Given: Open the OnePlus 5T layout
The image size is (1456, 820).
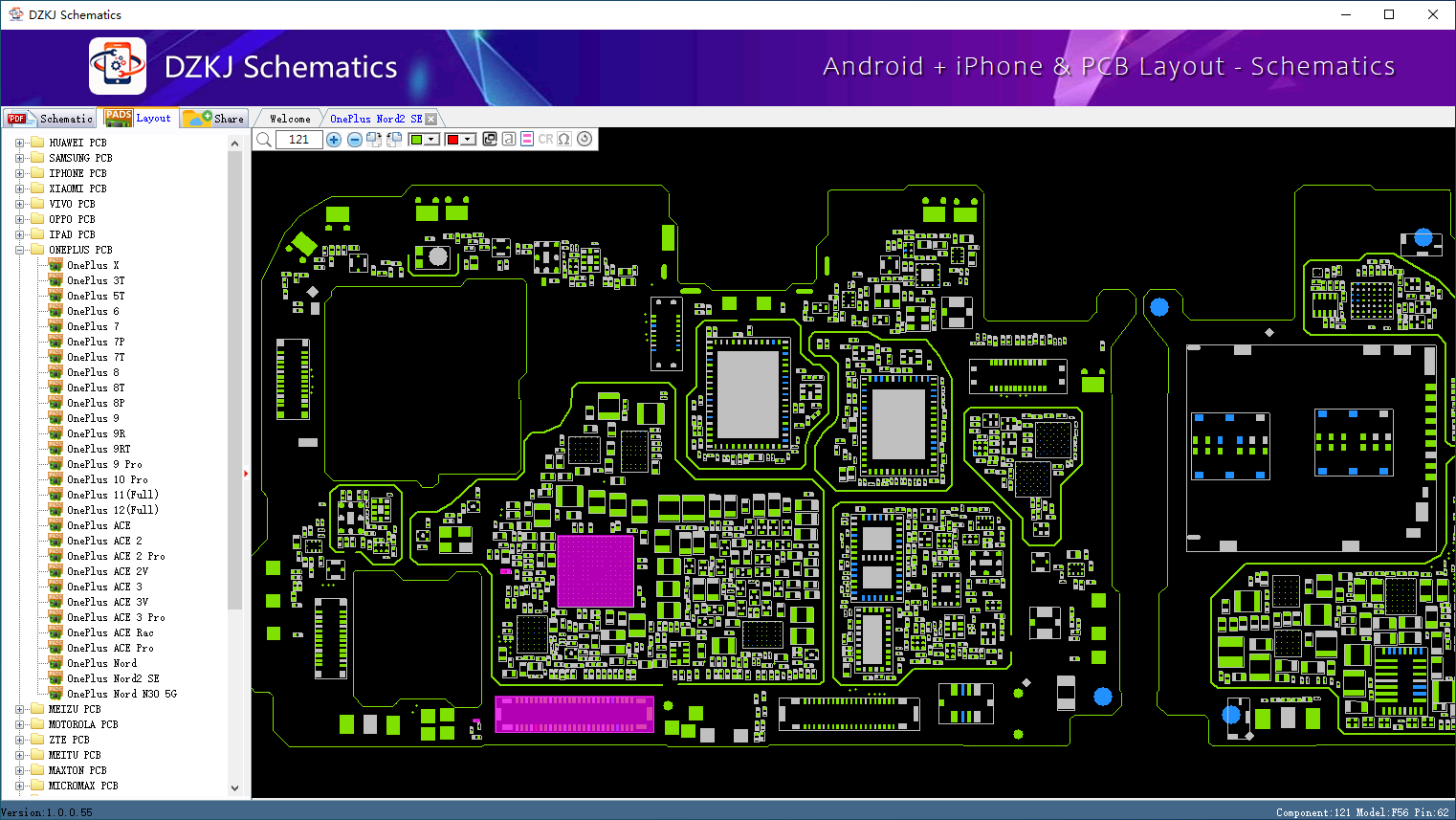Looking at the screenshot, I should point(96,296).
